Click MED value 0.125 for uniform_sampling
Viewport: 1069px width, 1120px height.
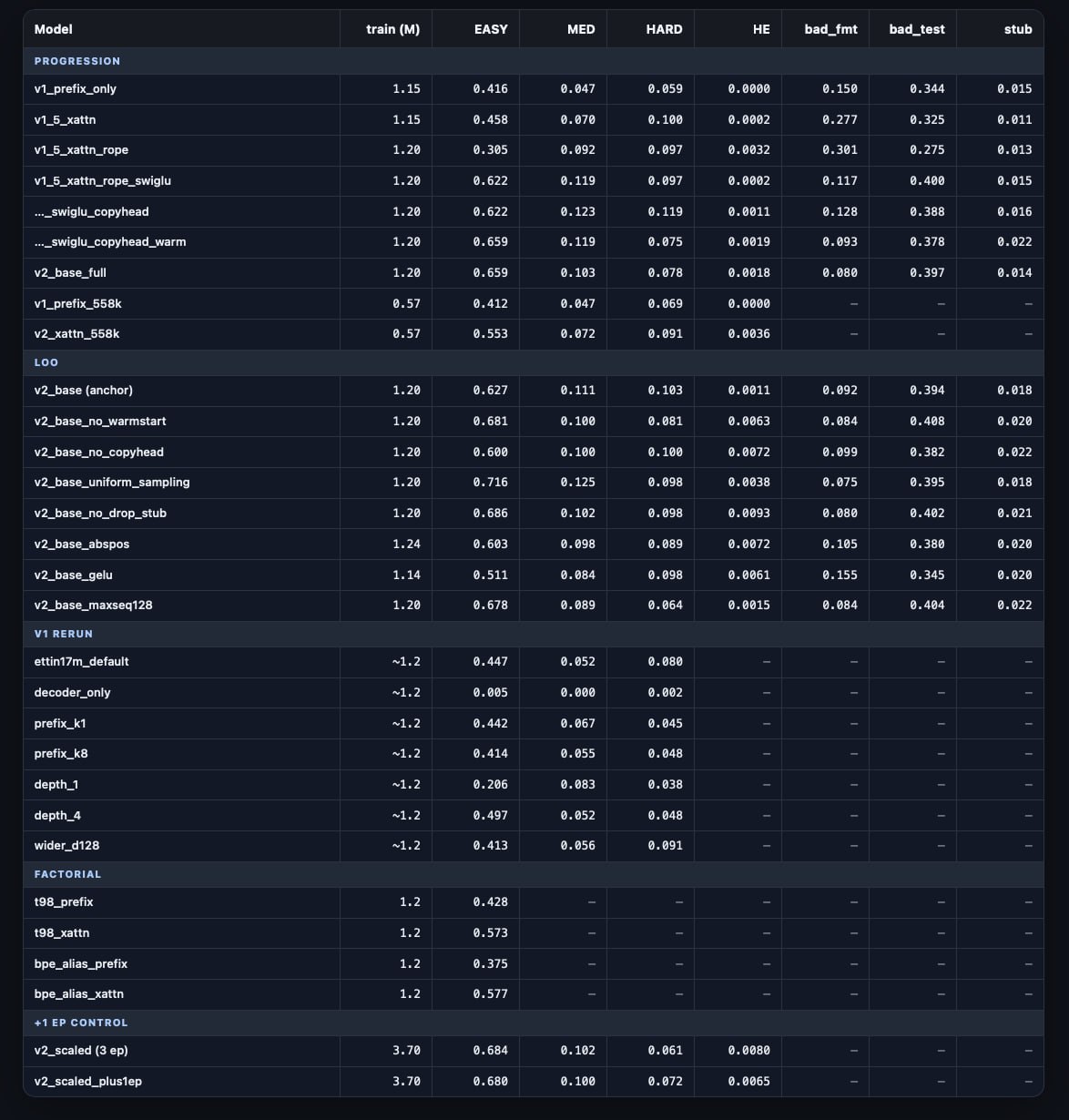coord(578,483)
